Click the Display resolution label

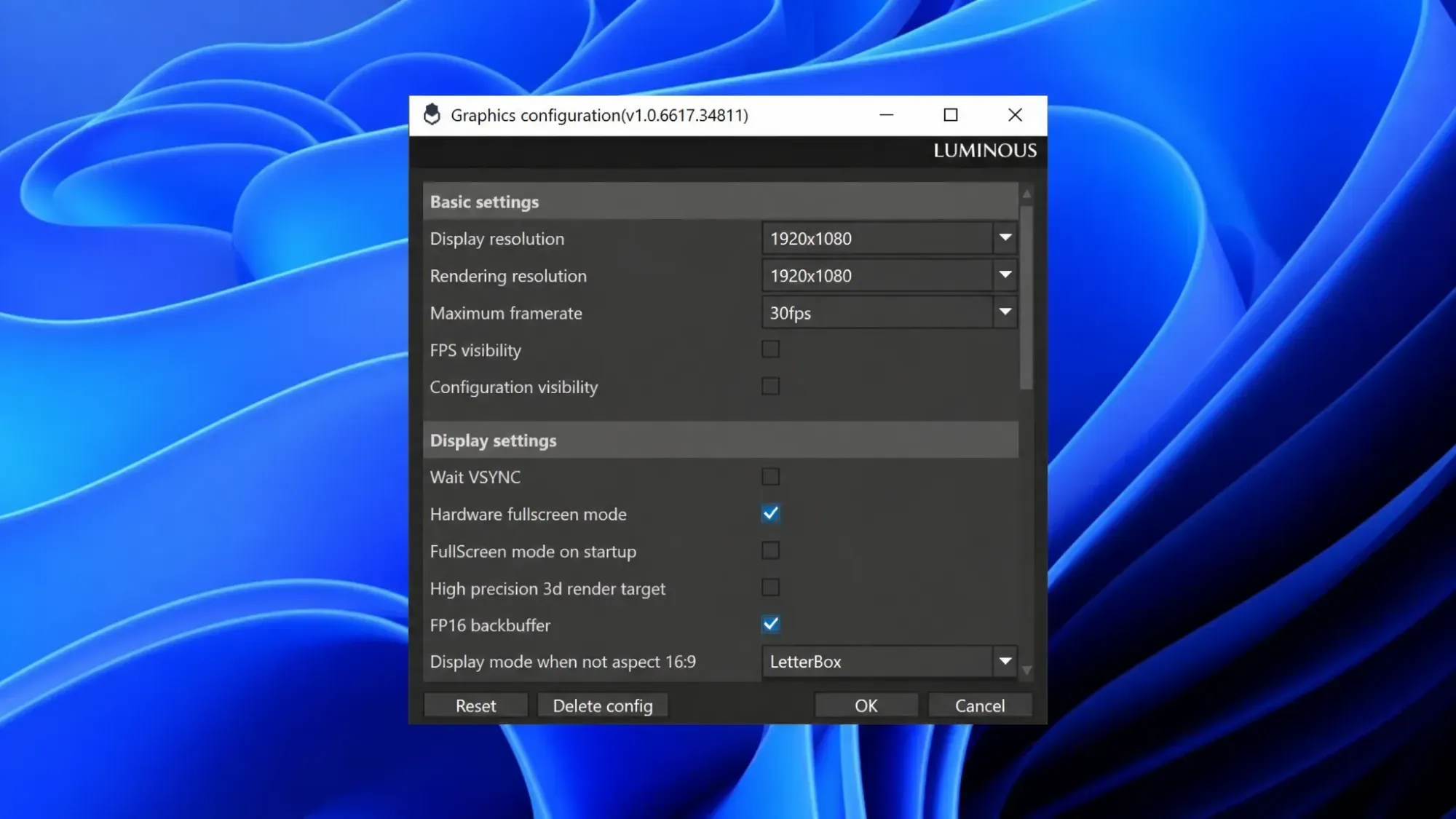497,239
